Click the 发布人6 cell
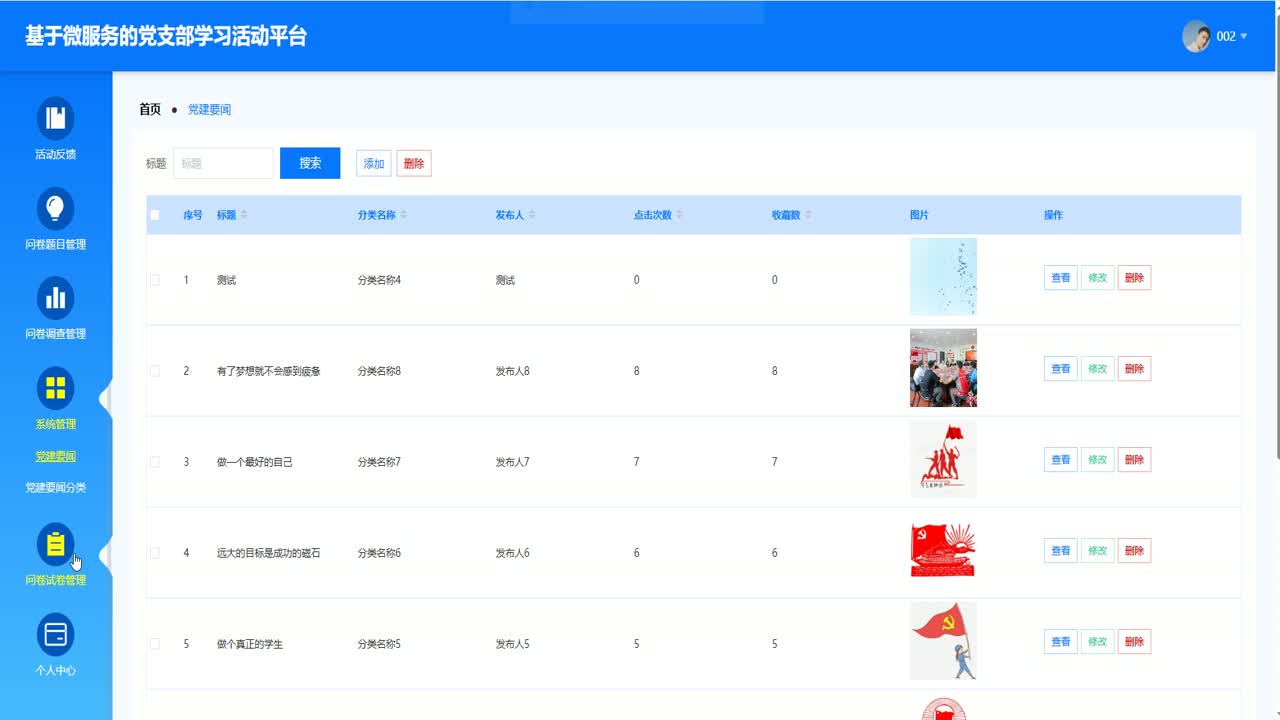Viewport: 1280px width, 720px height. pos(513,553)
